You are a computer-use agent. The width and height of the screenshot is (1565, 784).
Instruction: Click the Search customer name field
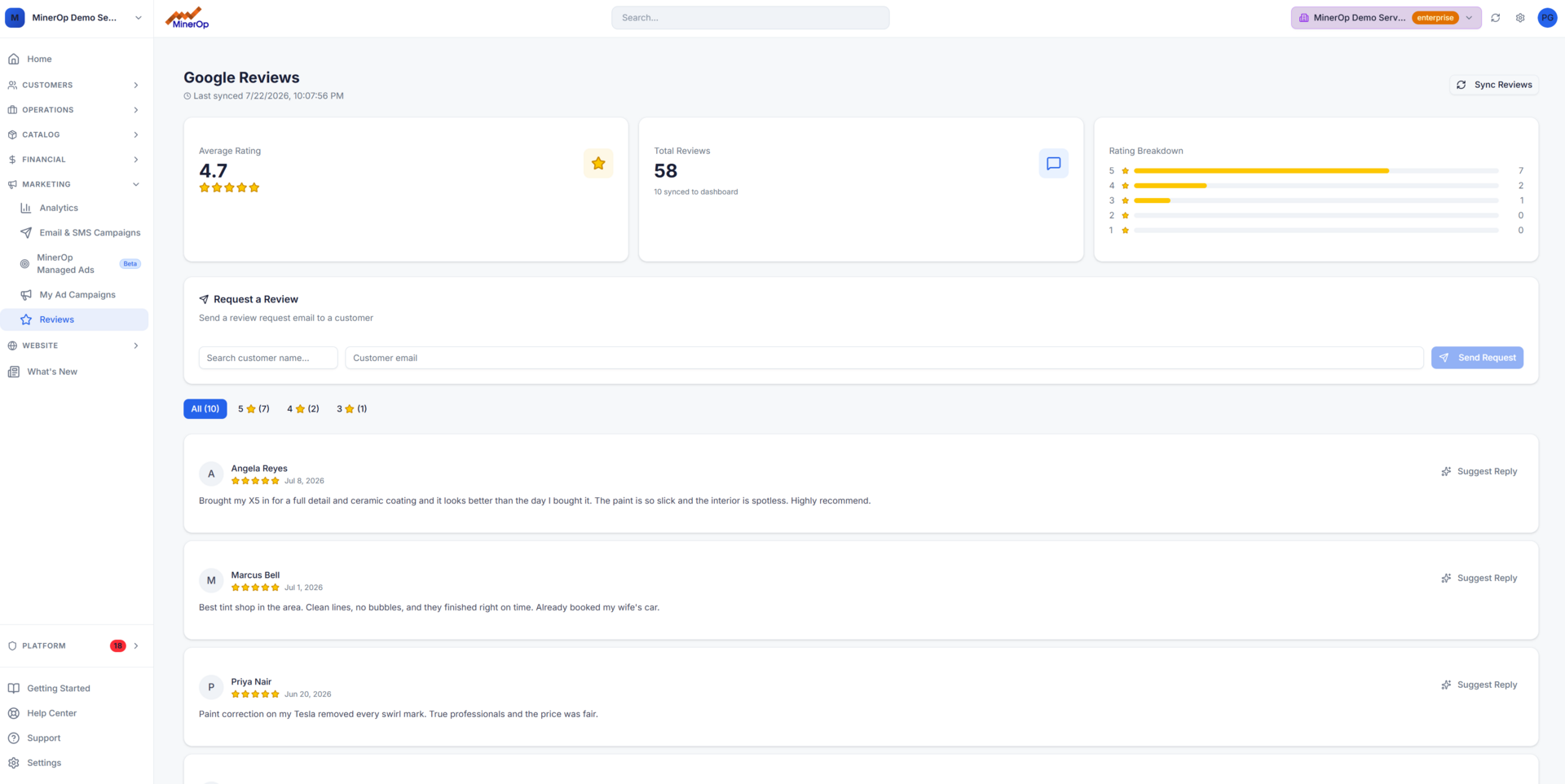[268, 358]
